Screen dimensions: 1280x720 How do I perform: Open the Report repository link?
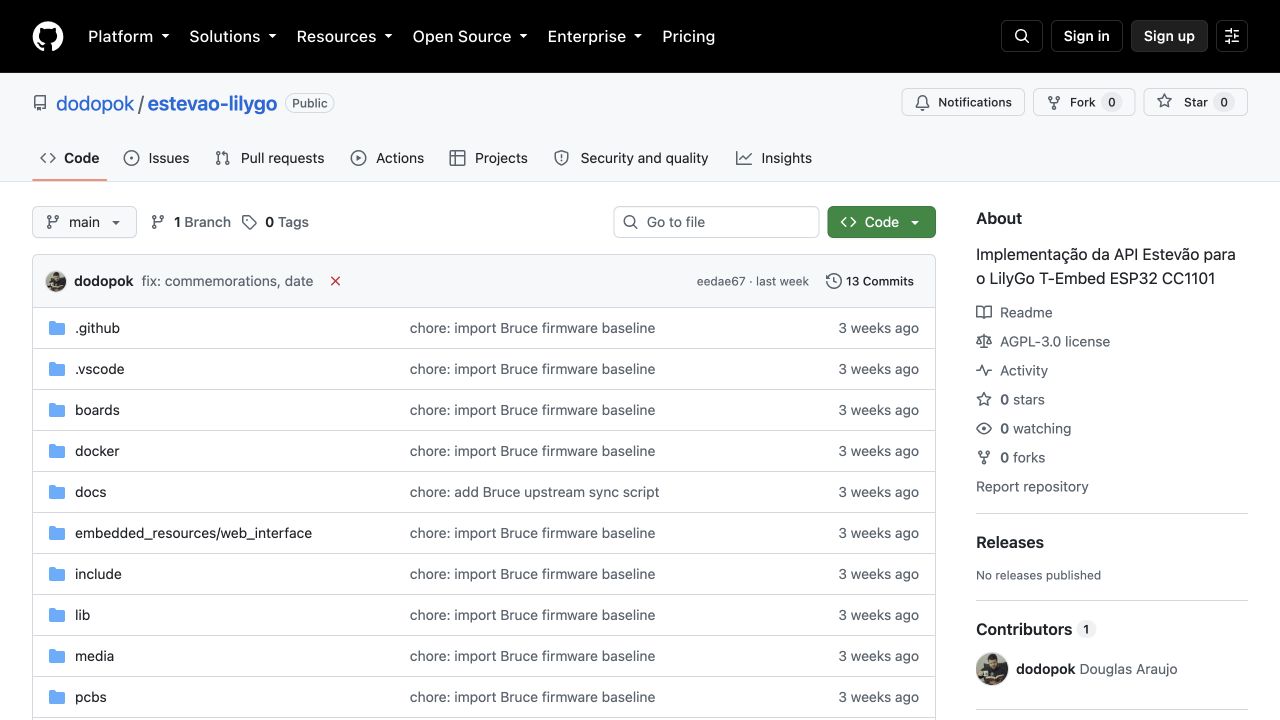coord(1032,486)
